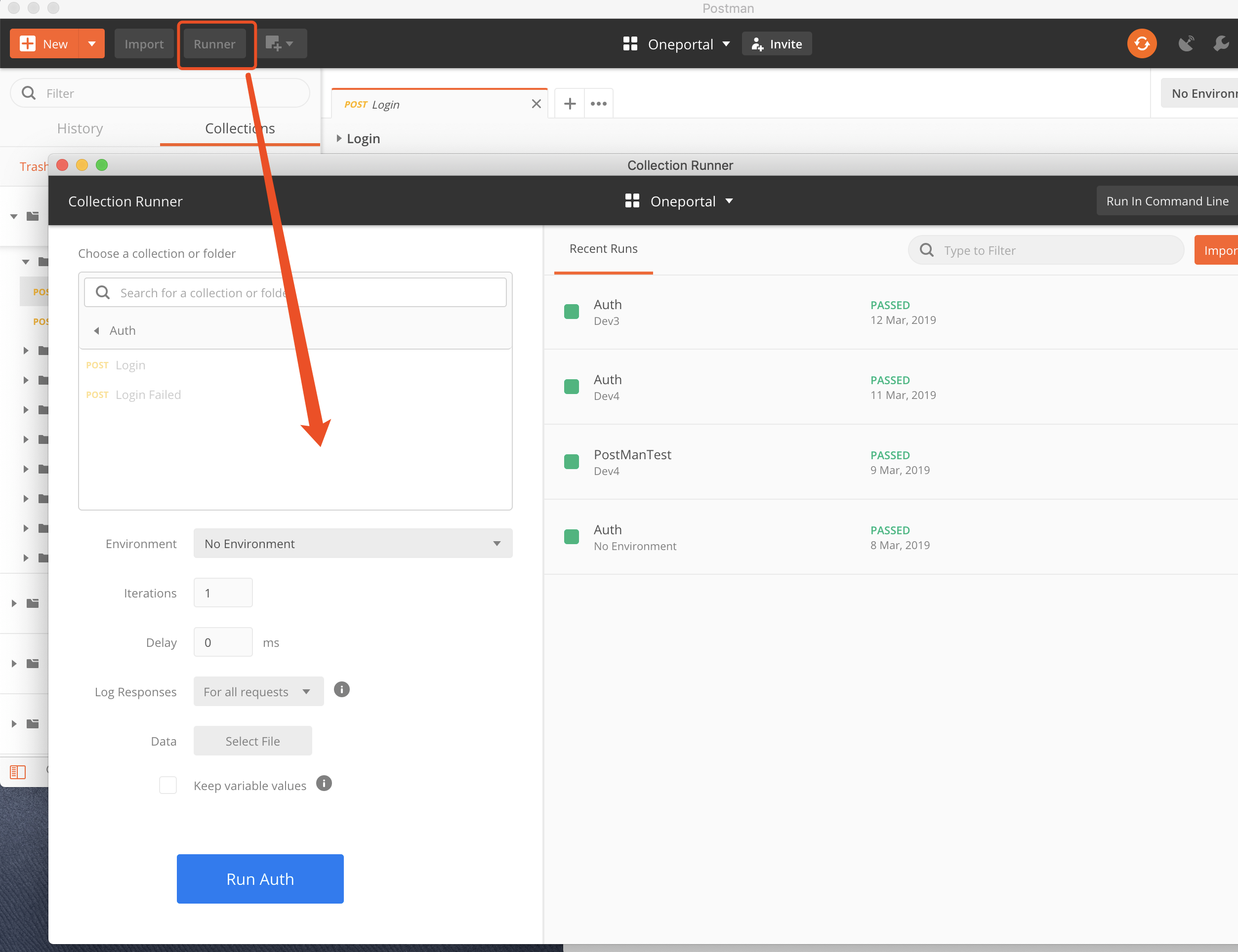
Task: Select the Recent Runs tab
Action: point(603,249)
